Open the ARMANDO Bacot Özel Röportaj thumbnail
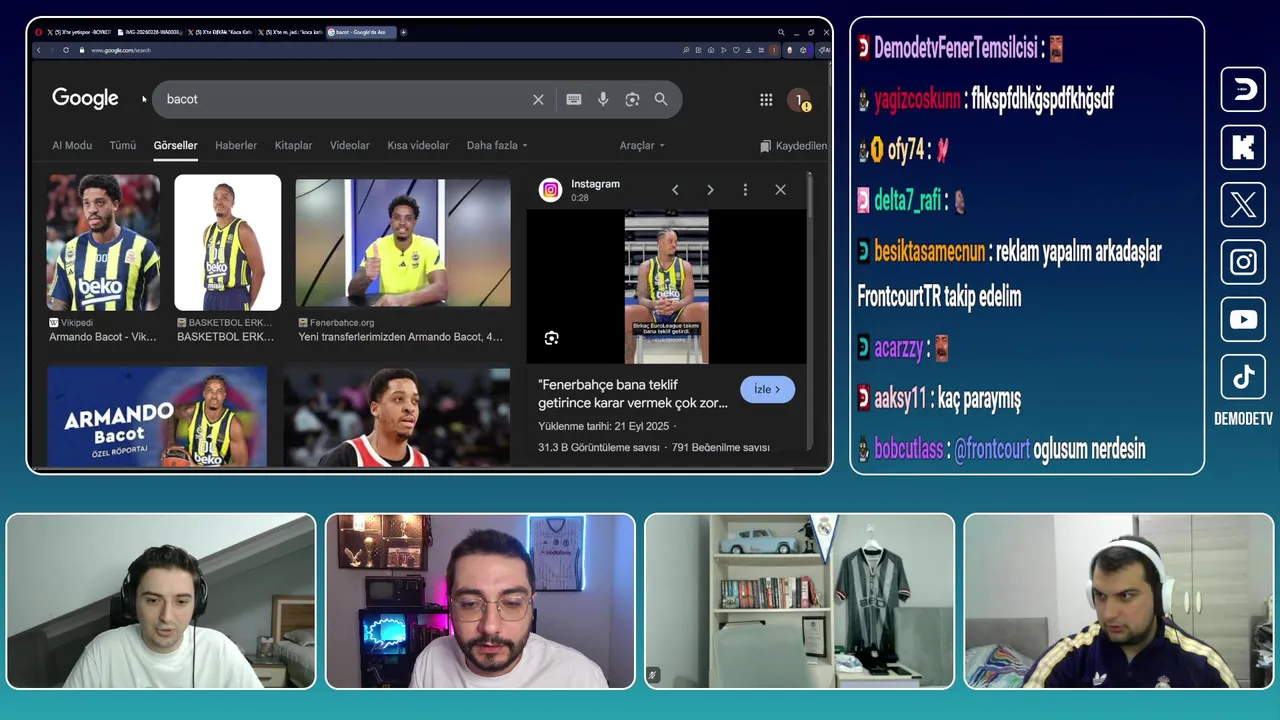This screenshot has height=720, width=1280. click(157, 417)
